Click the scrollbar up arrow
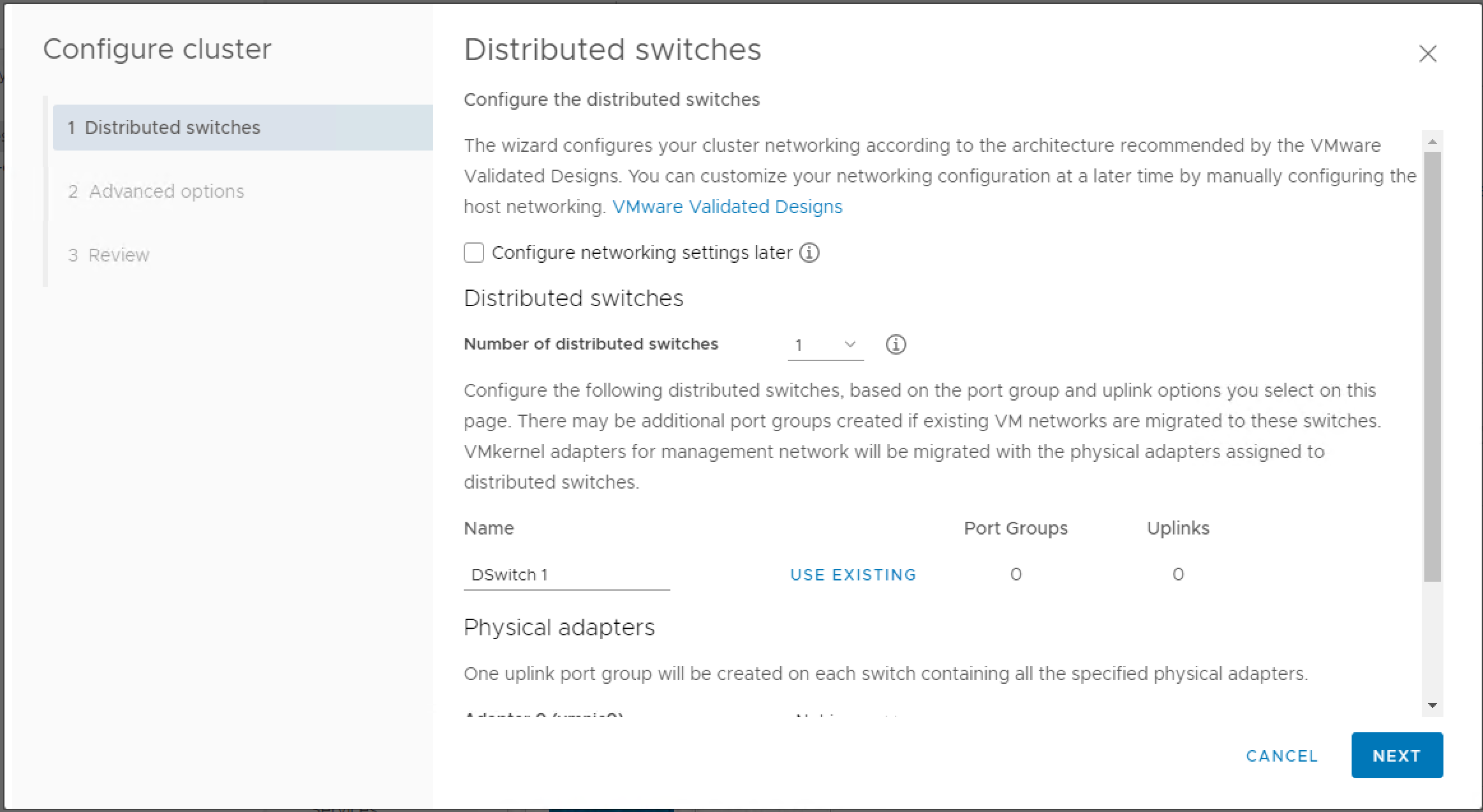 (x=1433, y=142)
